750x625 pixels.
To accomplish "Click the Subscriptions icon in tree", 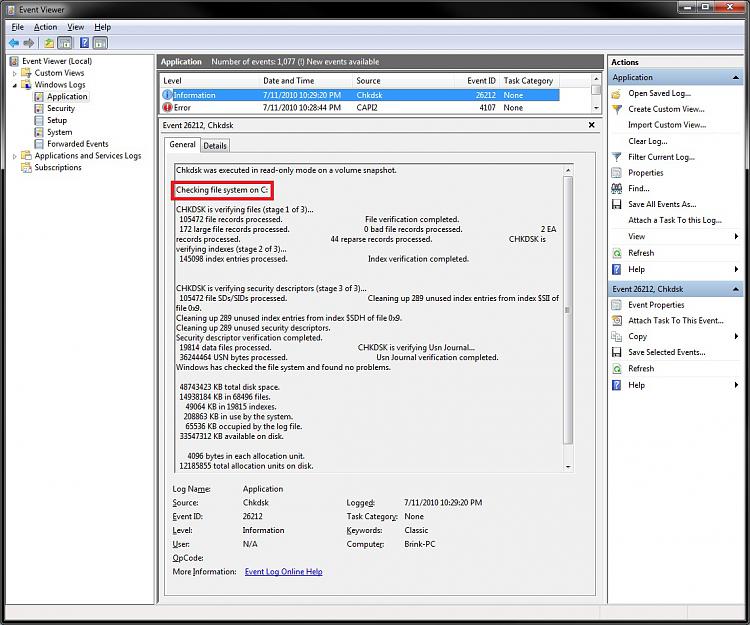I will click(26, 167).
